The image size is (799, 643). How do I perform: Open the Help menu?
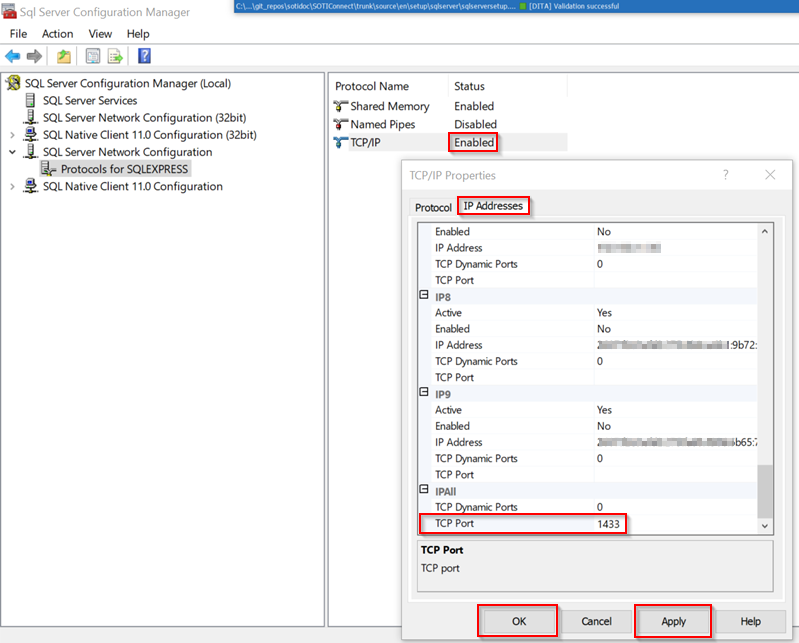click(x=138, y=34)
